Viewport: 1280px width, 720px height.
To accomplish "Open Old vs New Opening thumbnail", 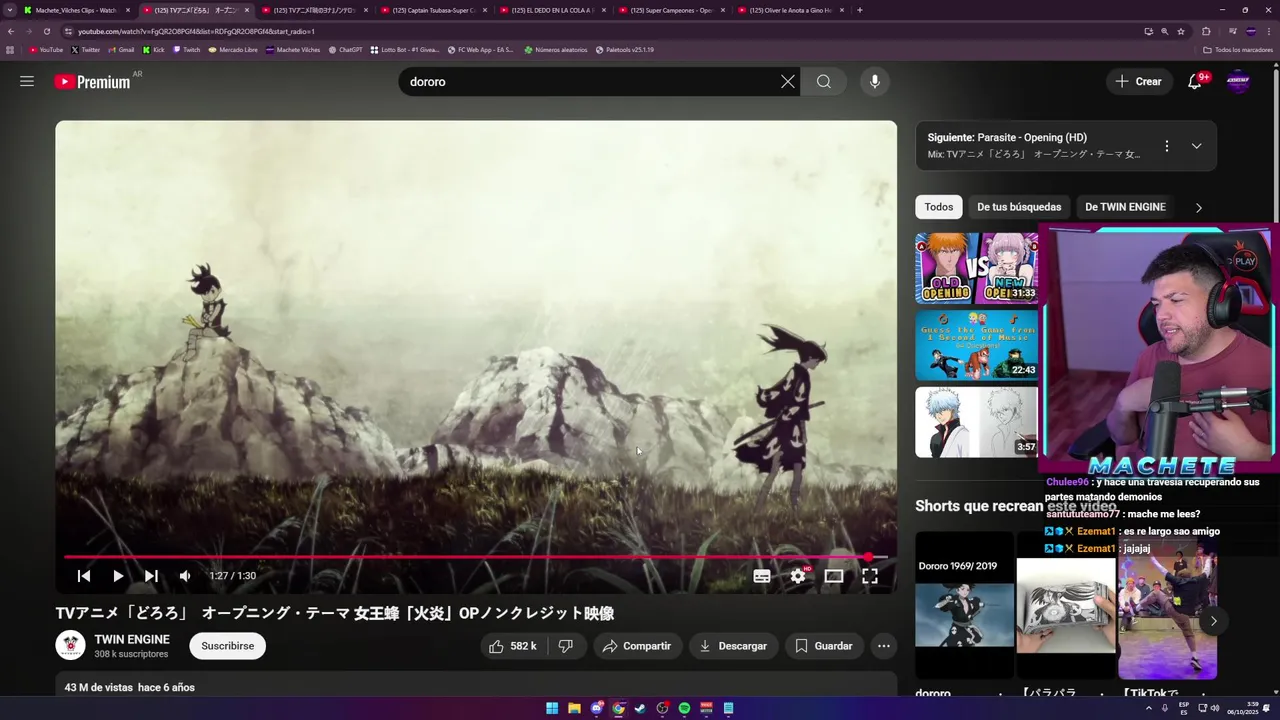I will pyautogui.click(x=976, y=268).
